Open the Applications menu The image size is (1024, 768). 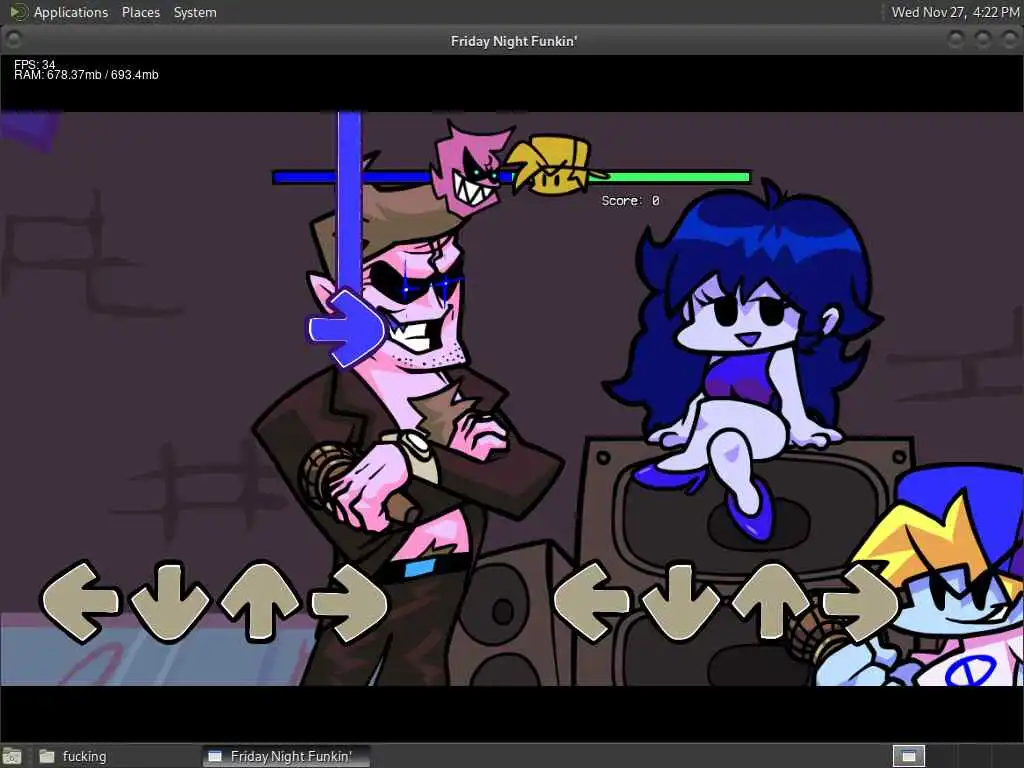(x=71, y=12)
